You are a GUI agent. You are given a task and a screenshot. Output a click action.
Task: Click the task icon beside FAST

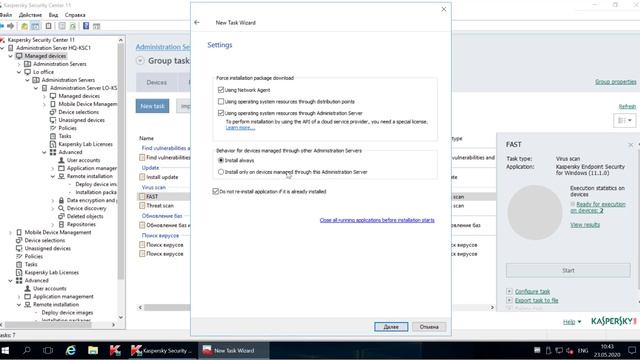coord(142,197)
